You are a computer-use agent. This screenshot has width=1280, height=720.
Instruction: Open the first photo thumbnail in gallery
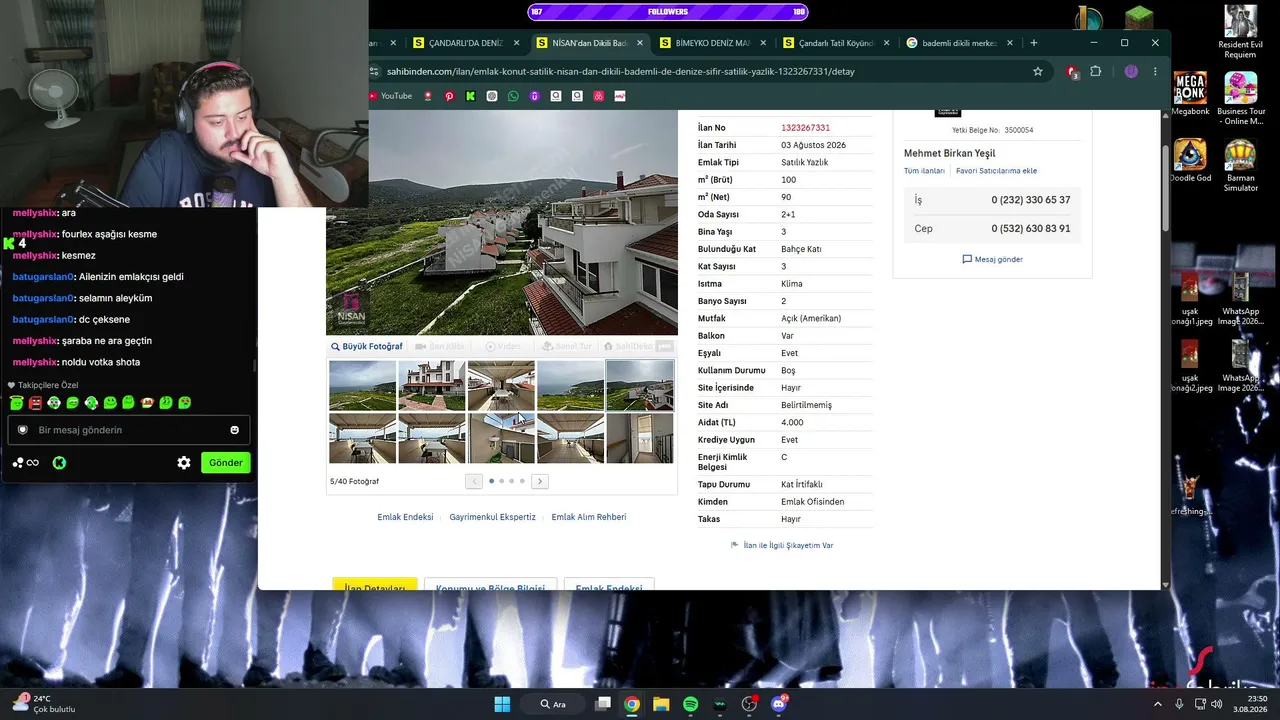click(x=362, y=385)
